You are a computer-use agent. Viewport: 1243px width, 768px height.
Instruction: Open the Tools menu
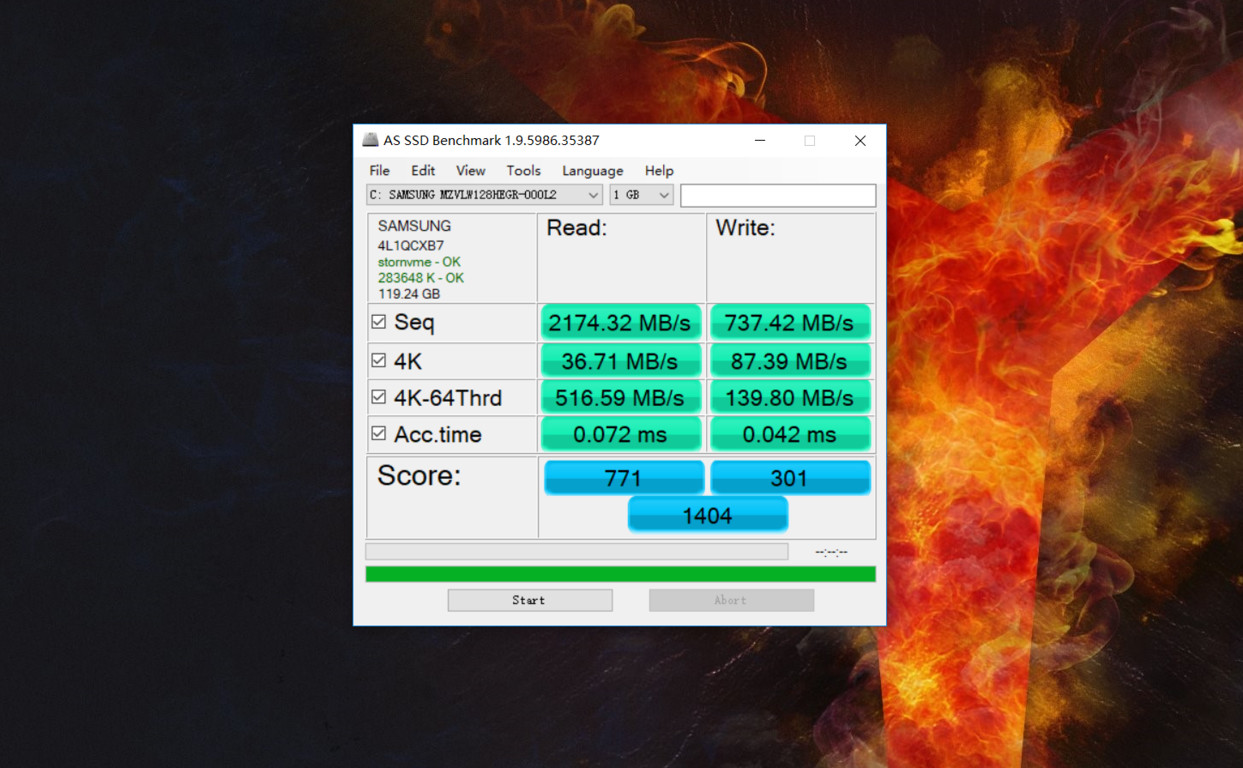(x=523, y=170)
